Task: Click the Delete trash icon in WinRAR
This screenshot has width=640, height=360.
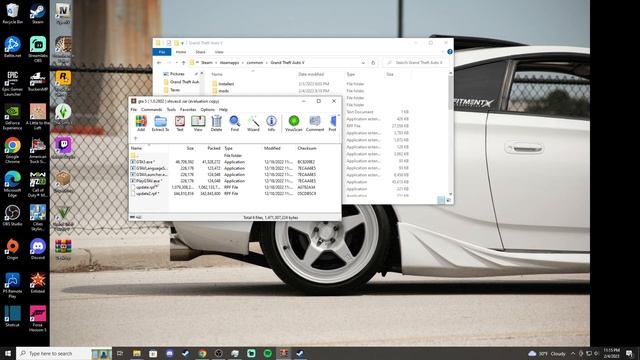Action: [x=216, y=123]
